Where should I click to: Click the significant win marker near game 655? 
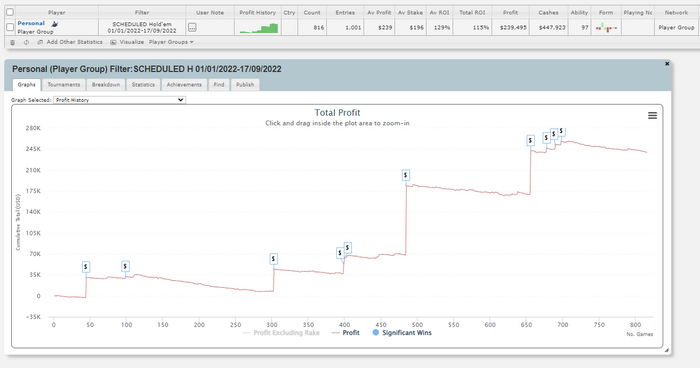[530, 141]
